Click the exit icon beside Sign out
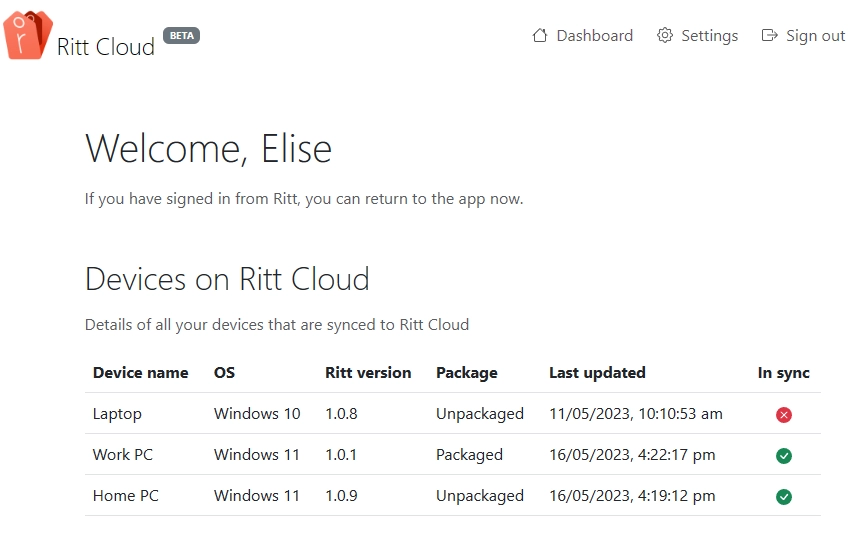 (770, 36)
